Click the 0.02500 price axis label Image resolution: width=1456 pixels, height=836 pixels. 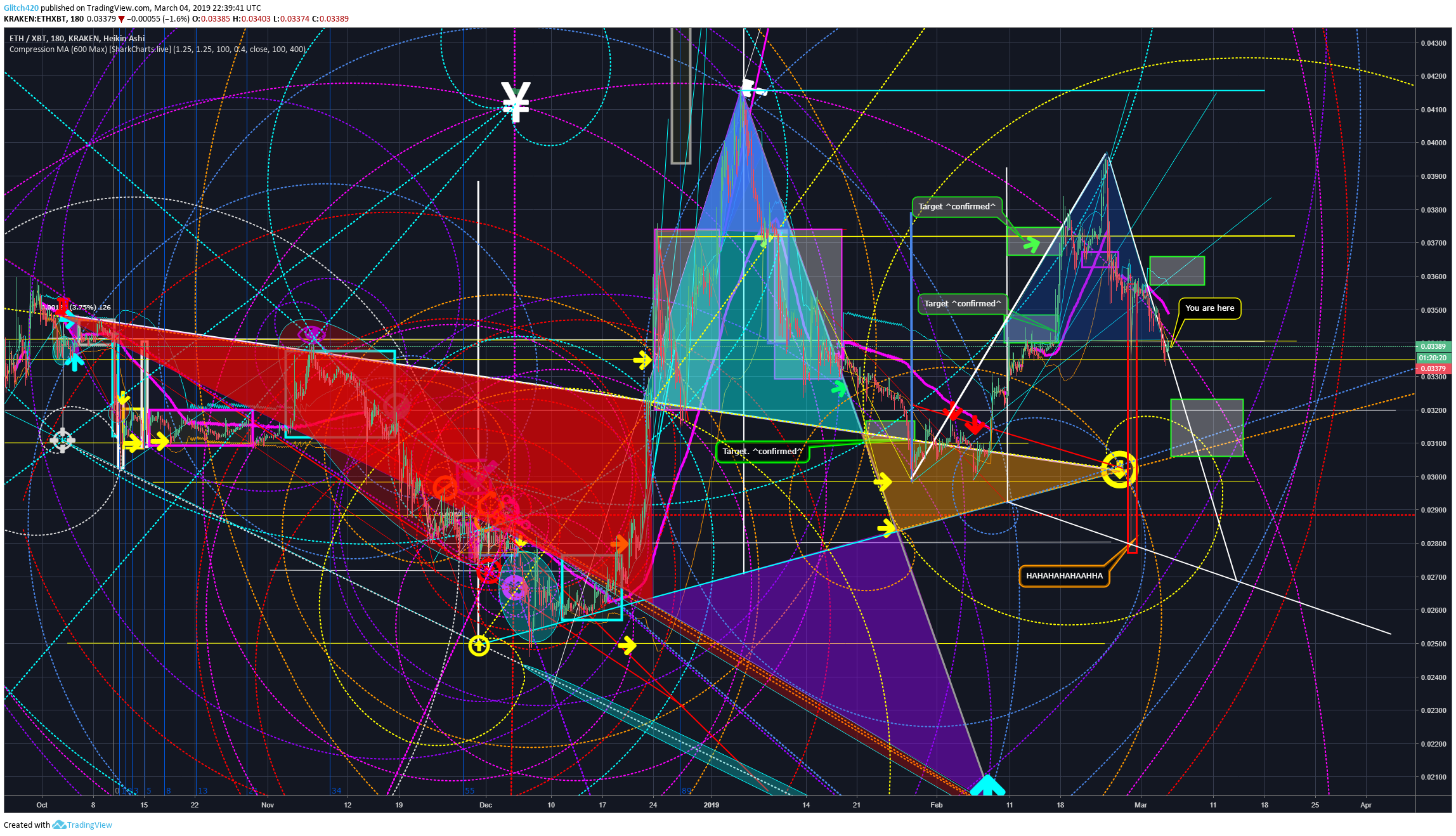(x=1433, y=644)
